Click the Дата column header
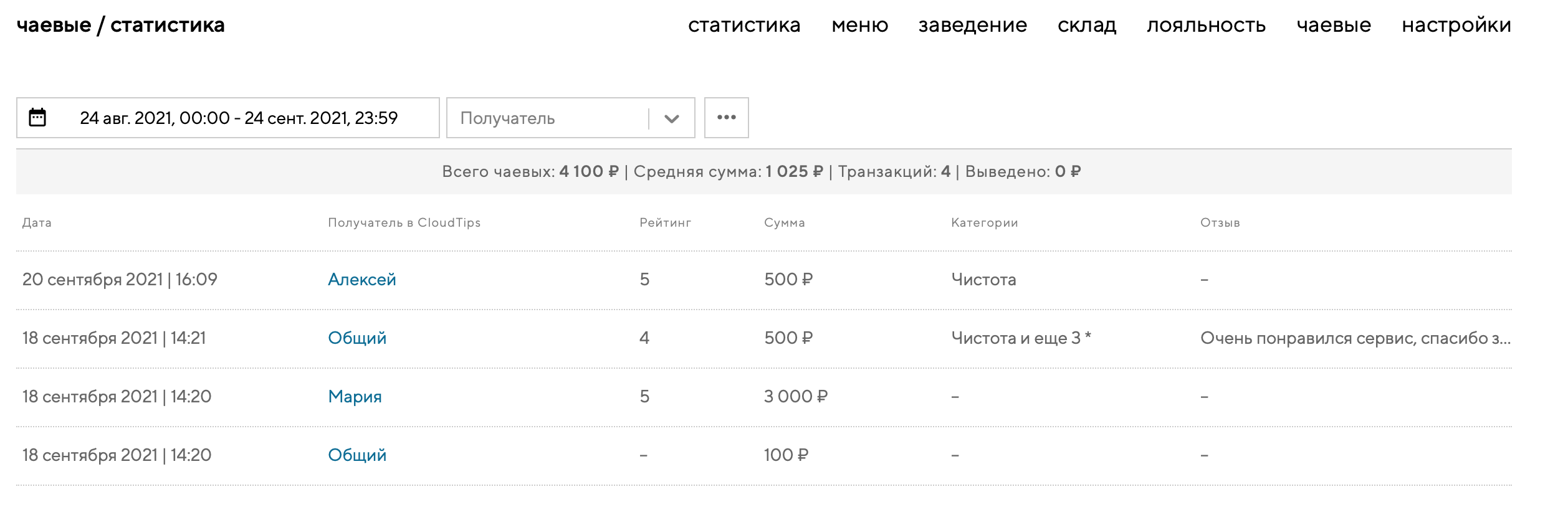1568x507 pixels. click(37, 223)
